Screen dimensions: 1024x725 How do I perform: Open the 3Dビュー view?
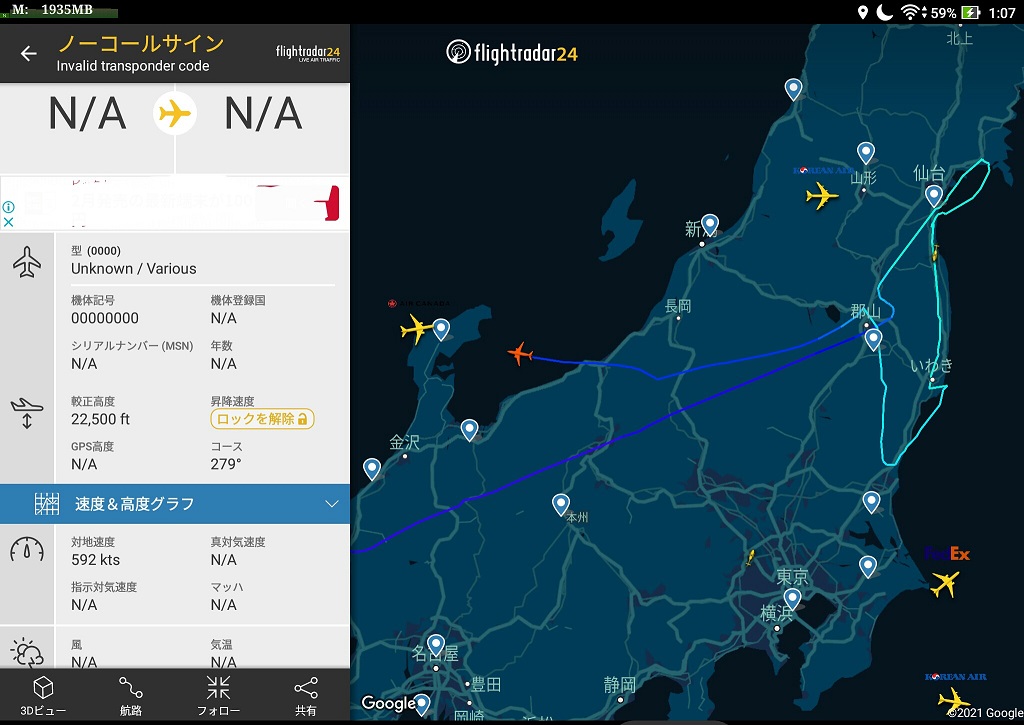coord(43,696)
